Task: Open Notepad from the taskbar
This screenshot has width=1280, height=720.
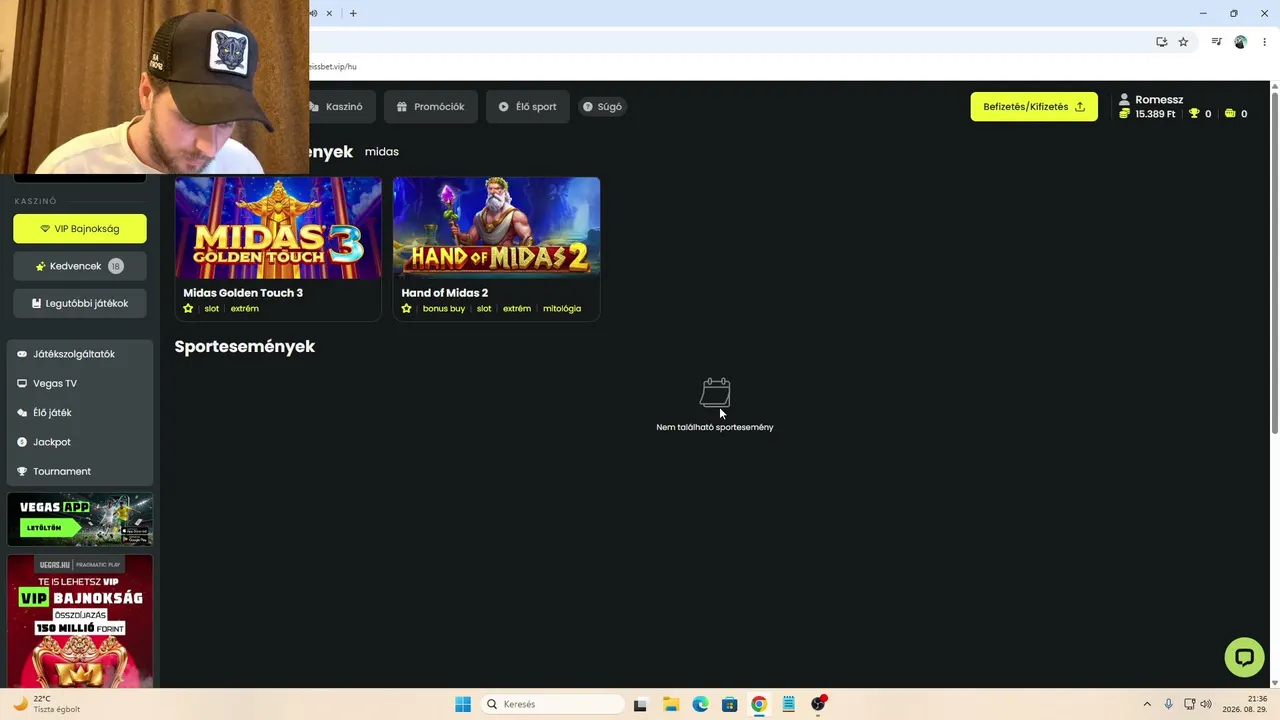Action: click(x=789, y=704)
